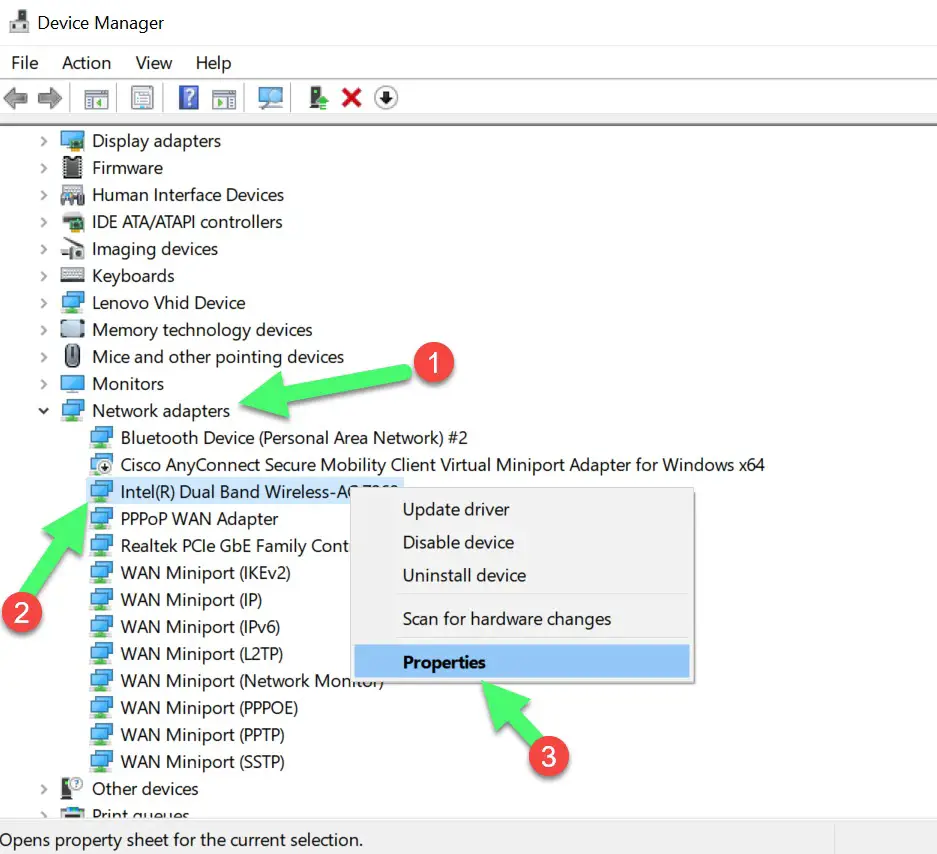Click the Lenovo Vhid Device label
The image size is (937, 854).
[169, 302]
